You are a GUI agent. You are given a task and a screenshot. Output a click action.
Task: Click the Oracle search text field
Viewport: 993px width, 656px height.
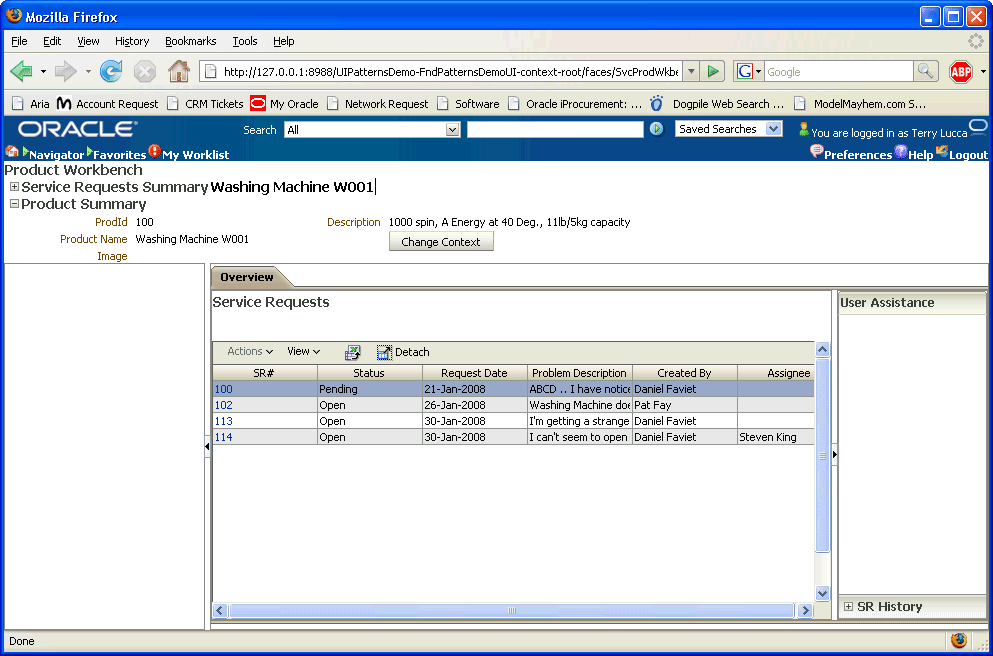555,130
